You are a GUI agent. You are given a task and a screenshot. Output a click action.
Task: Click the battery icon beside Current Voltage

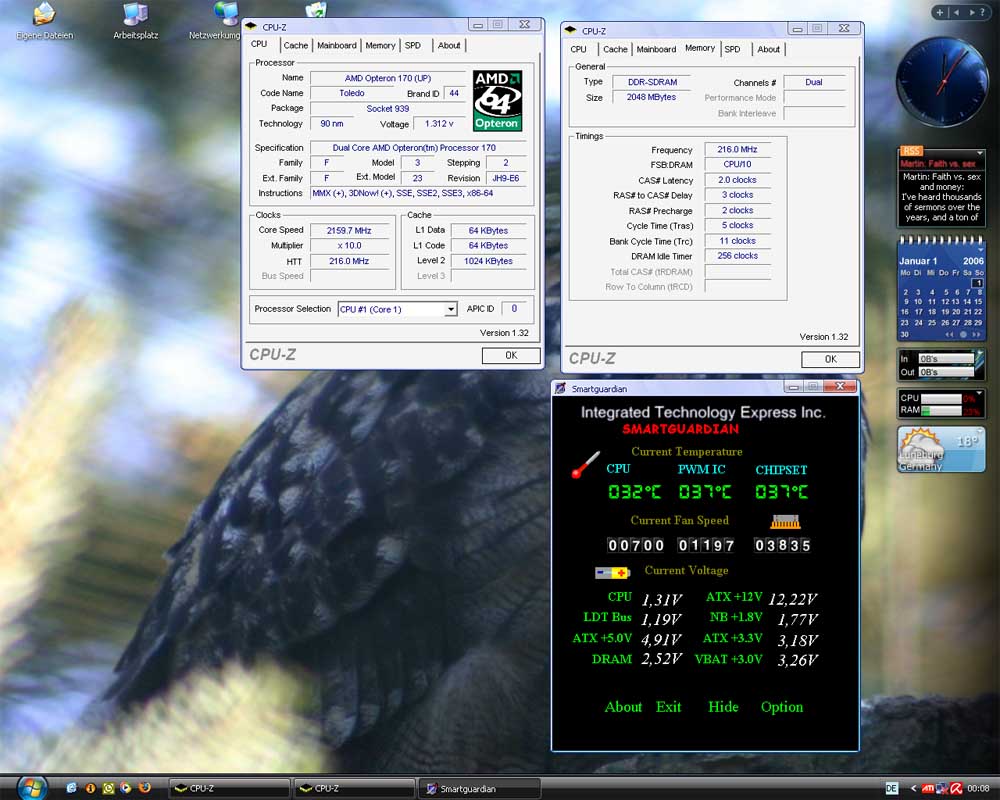tap(612, 572)
